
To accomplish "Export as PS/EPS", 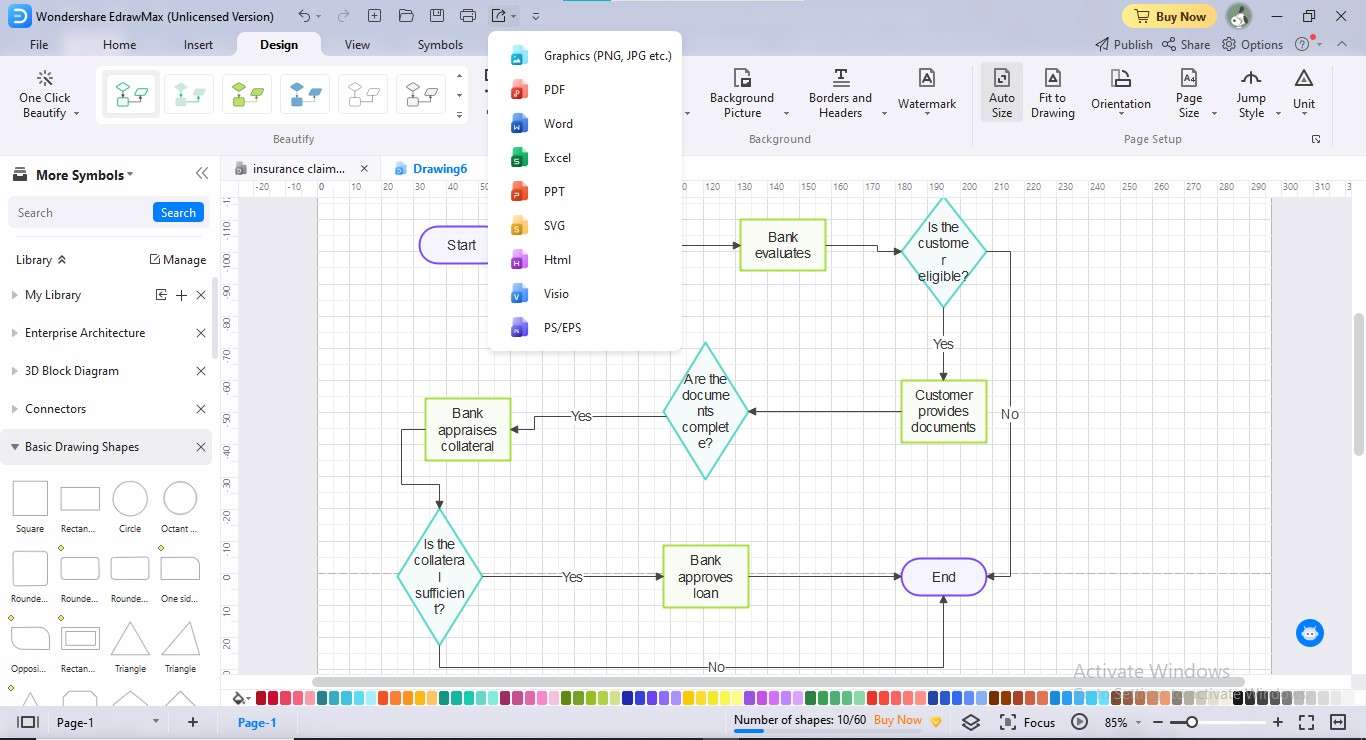I will 585,328.
